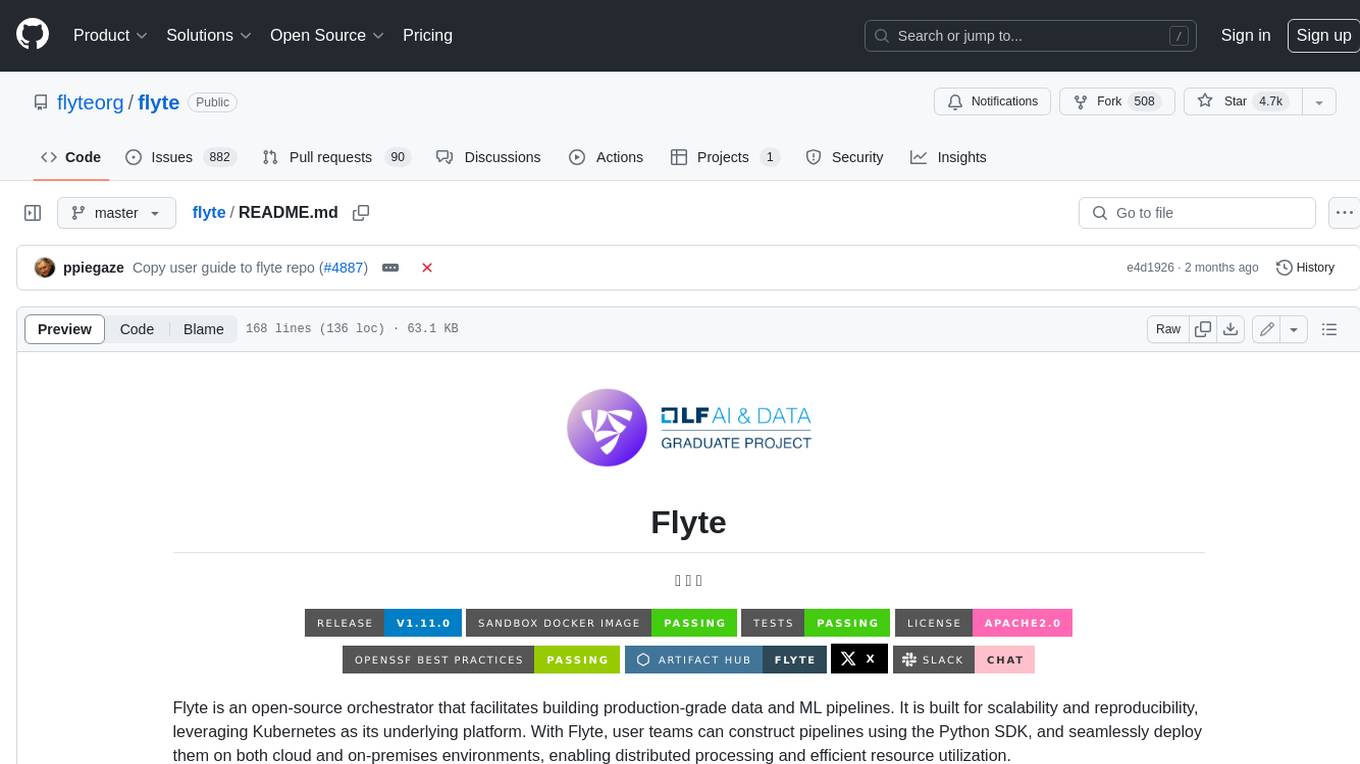
Task: Open the star lists dropdown arrow
Action: pyautogui.click(x=1319, y=102)
